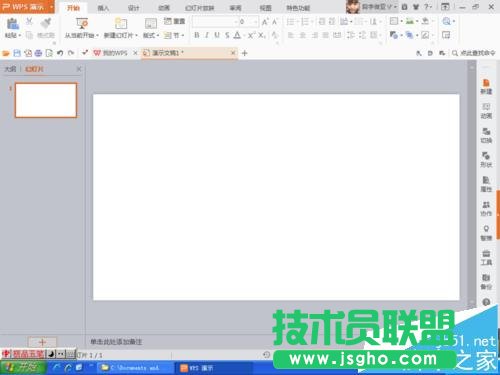Open the Slide Show ribbon tab

[200, 8]
